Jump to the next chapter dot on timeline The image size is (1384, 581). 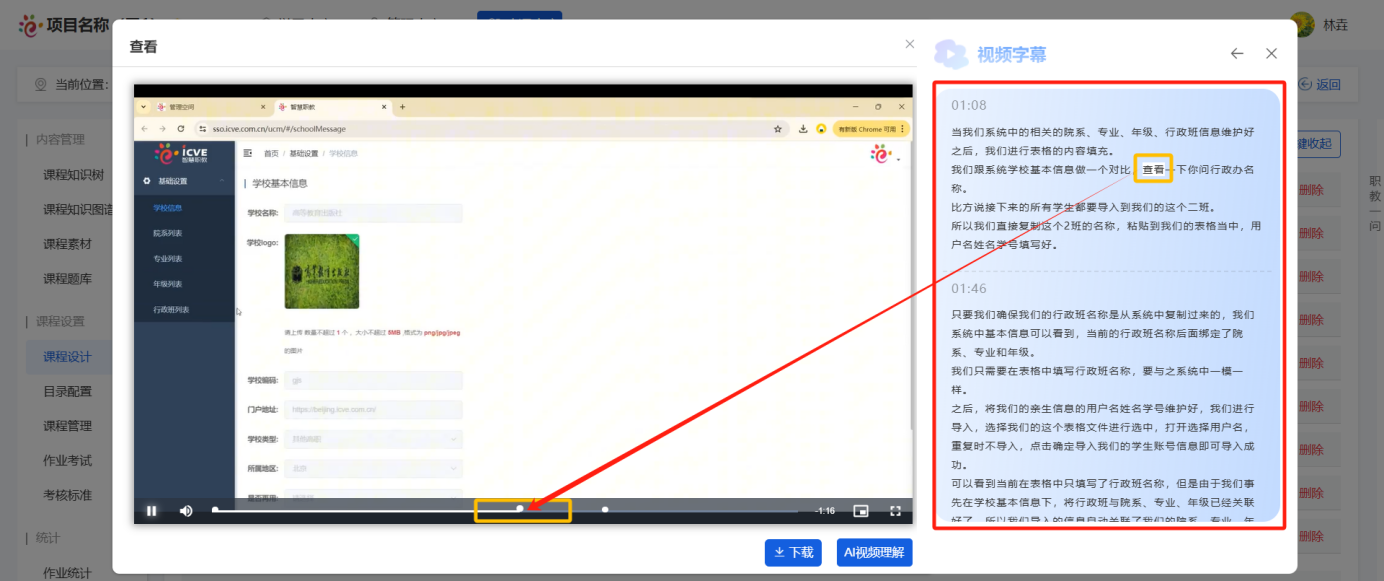tap(605, 509)
